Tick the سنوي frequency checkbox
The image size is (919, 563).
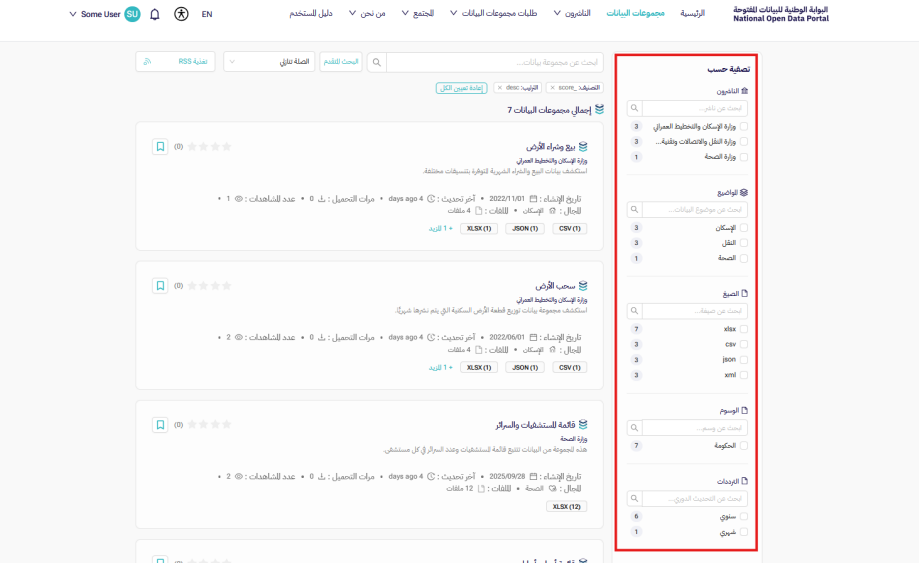(743, 517)
